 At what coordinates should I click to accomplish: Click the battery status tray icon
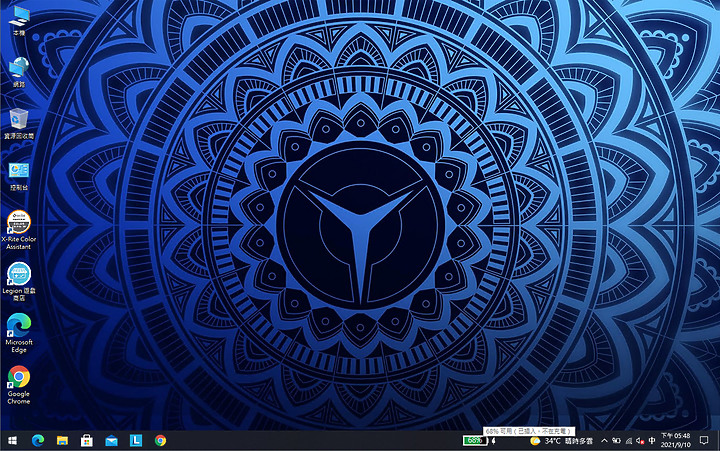coord(616,441)
